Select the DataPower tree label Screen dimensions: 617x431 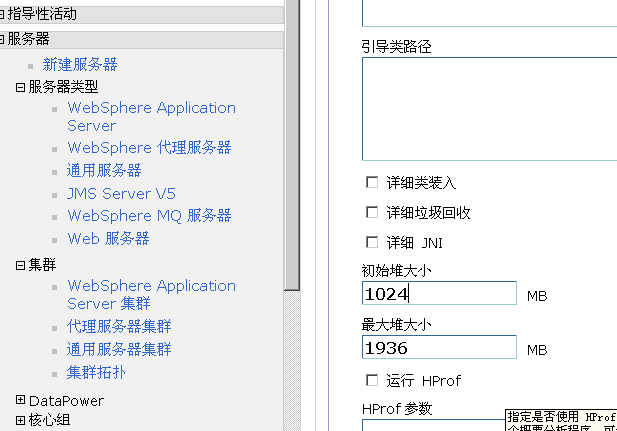pos(67,401)
